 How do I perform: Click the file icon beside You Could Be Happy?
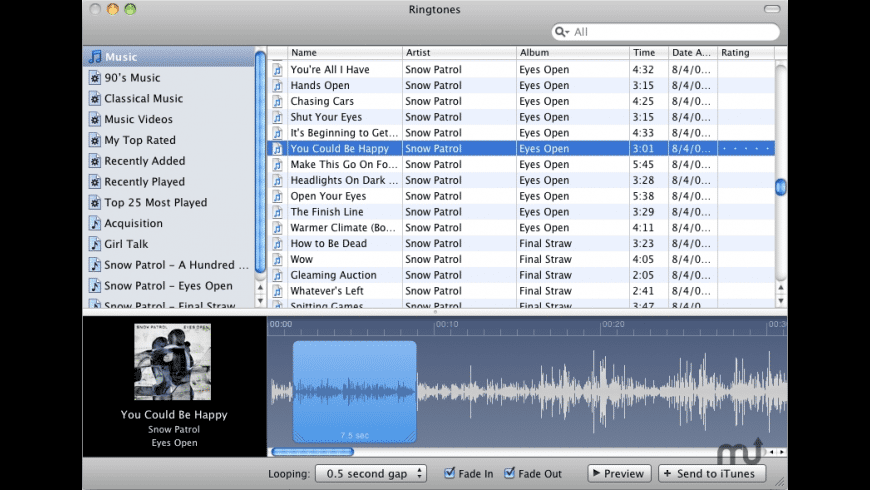277,149
